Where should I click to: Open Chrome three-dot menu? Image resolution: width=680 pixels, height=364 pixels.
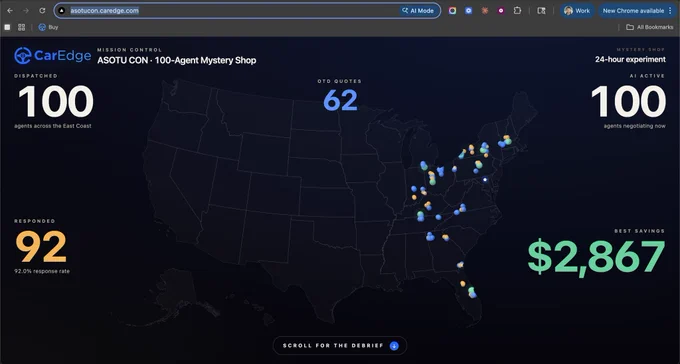tap(670, 10)
